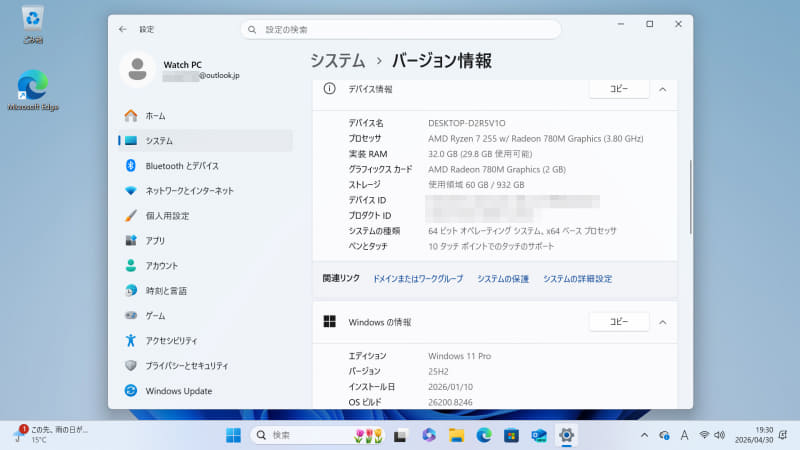The height and width of the screenshot is (450, 800).
Task: Click the search magnifier icon in Settings
Action: pos(252,30)
